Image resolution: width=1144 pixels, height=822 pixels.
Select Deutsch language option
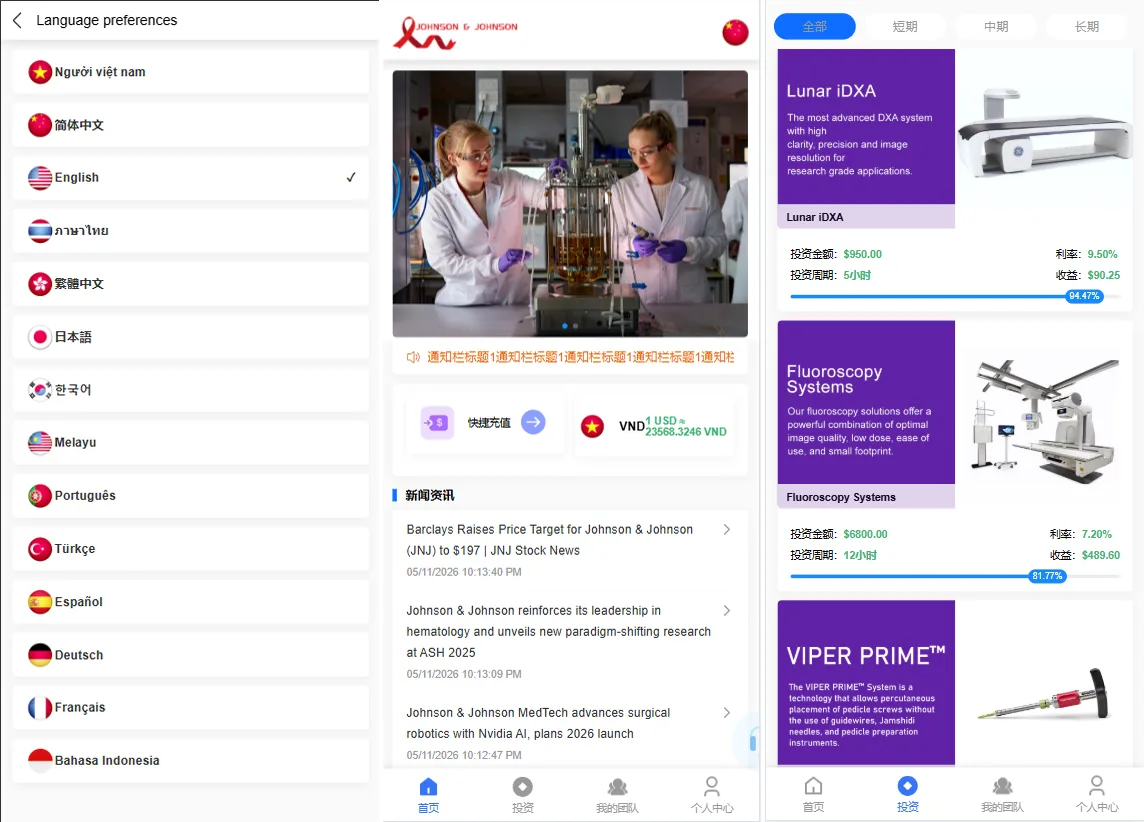click(x=190, y=655)
